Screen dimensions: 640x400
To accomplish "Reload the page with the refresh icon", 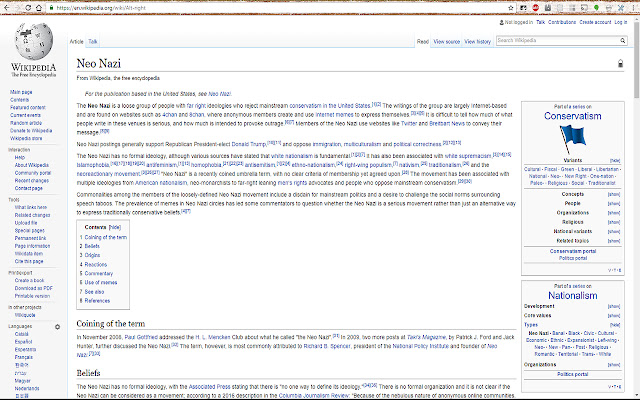I will 28,8.
